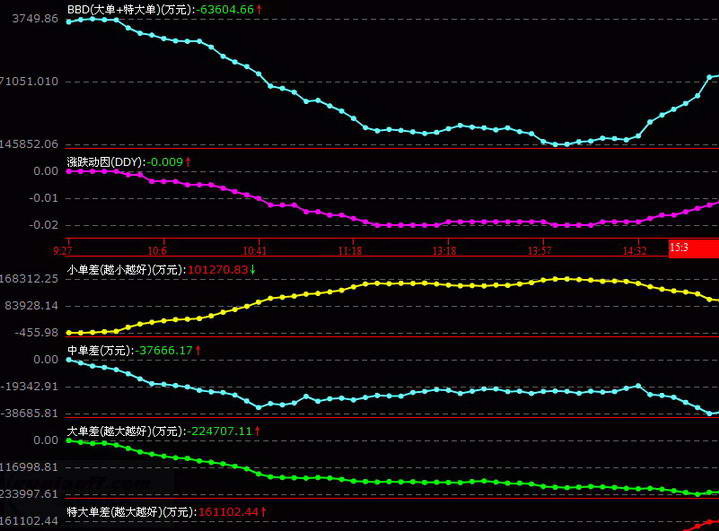The width and height of the screenshot is (719, 531).
Task: Click the red up arrow after BBD value
Action: 259,9
